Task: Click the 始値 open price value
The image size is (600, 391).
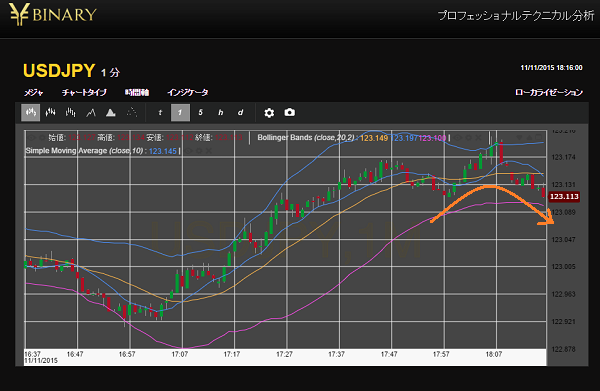Action: pyautogui.click(x=82, y=138)
